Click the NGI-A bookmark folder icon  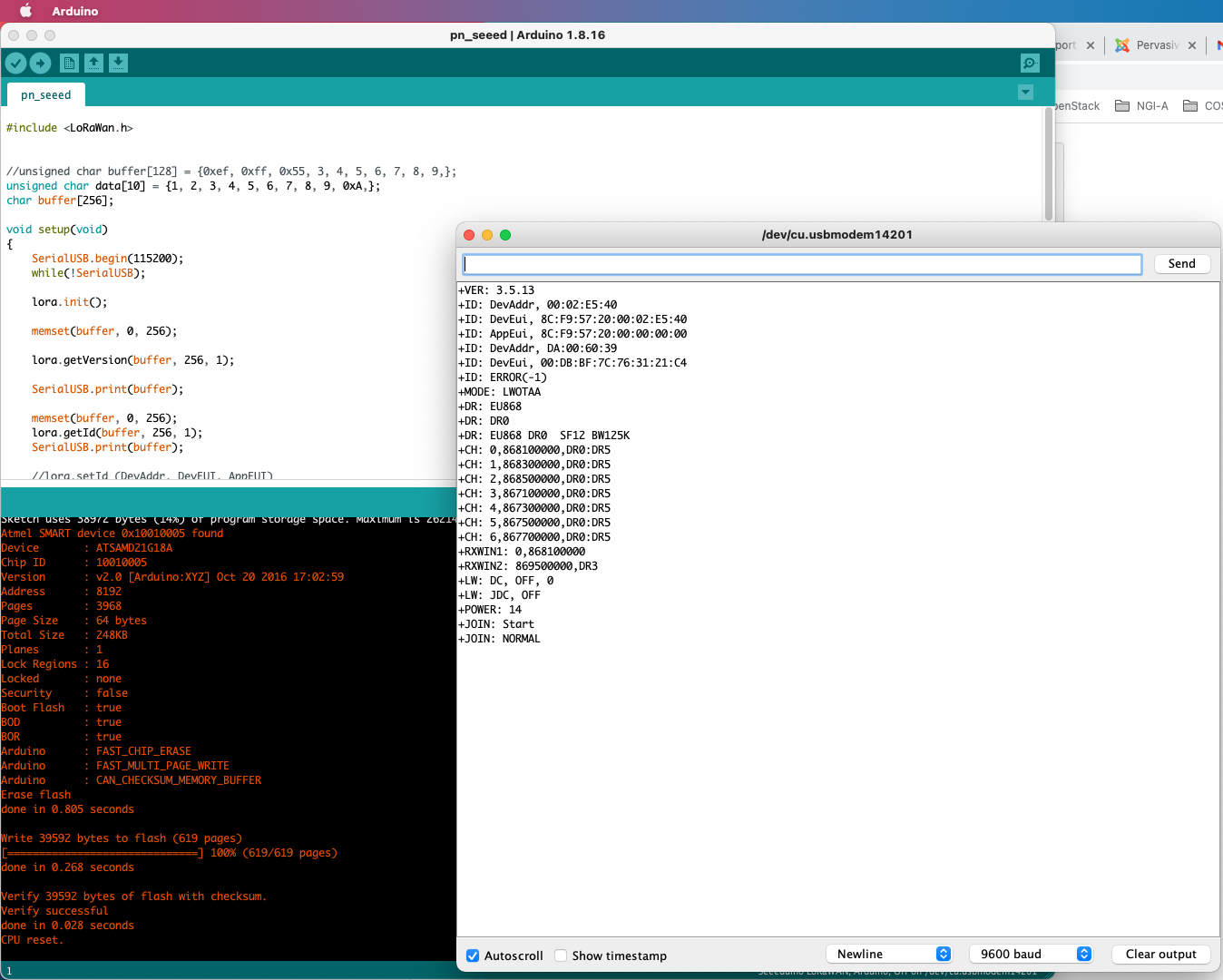pos(1122,106)
